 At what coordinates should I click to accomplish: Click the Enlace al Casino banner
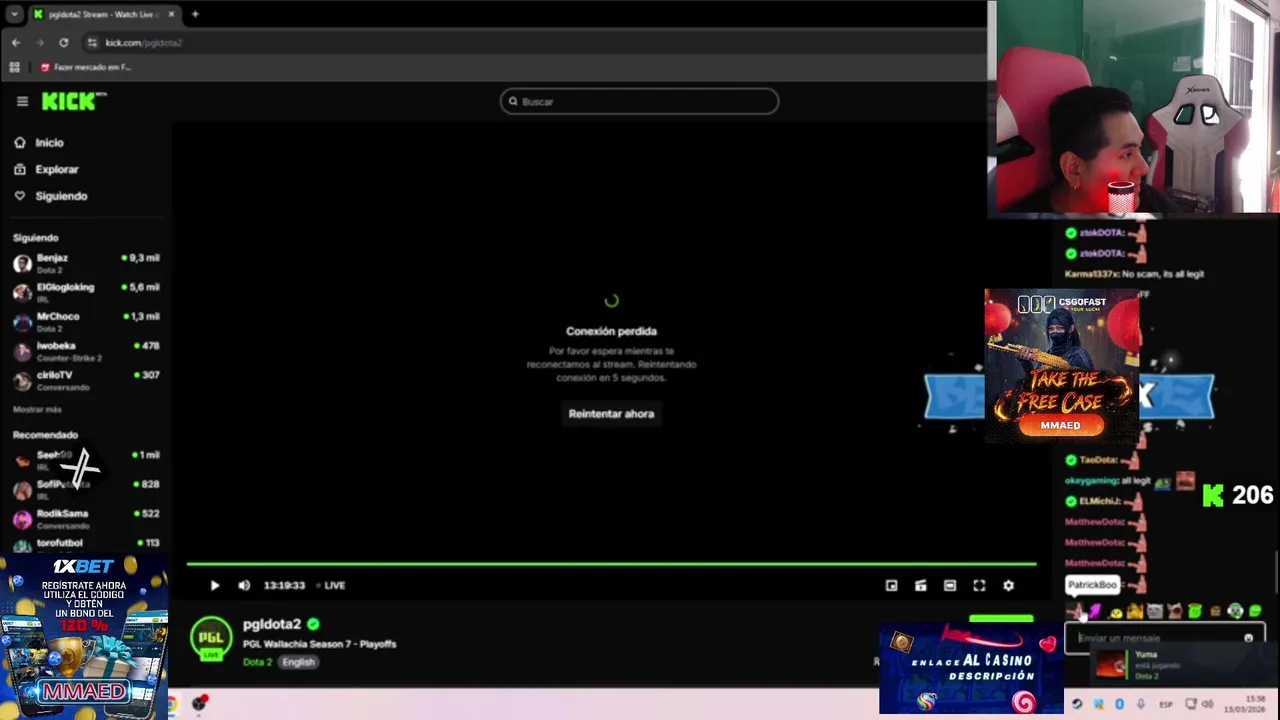pos(971,668)
